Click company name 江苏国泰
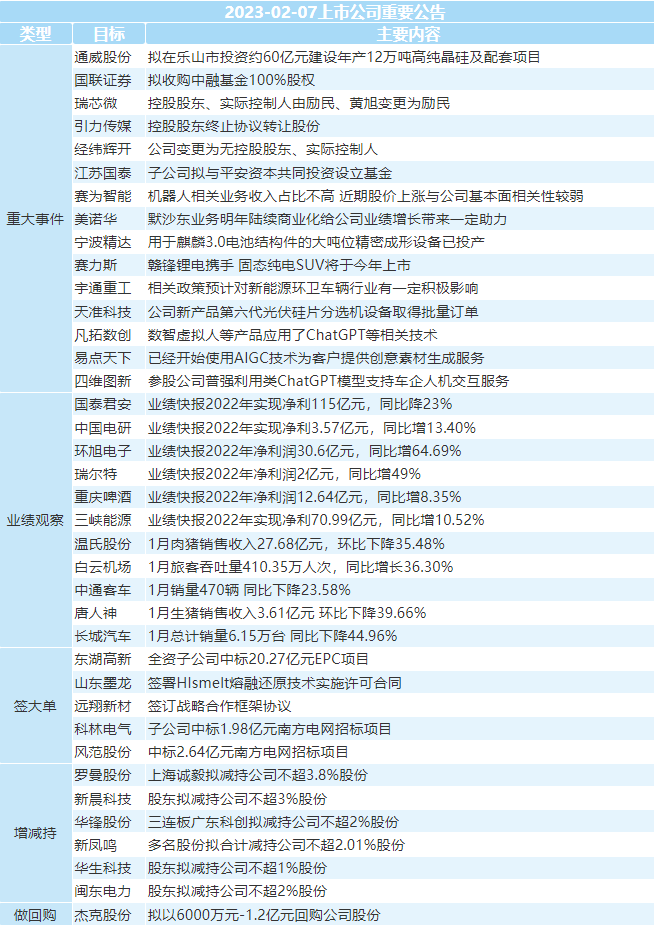654x926 pixels. pyautogui.click(x=103, y=172)
